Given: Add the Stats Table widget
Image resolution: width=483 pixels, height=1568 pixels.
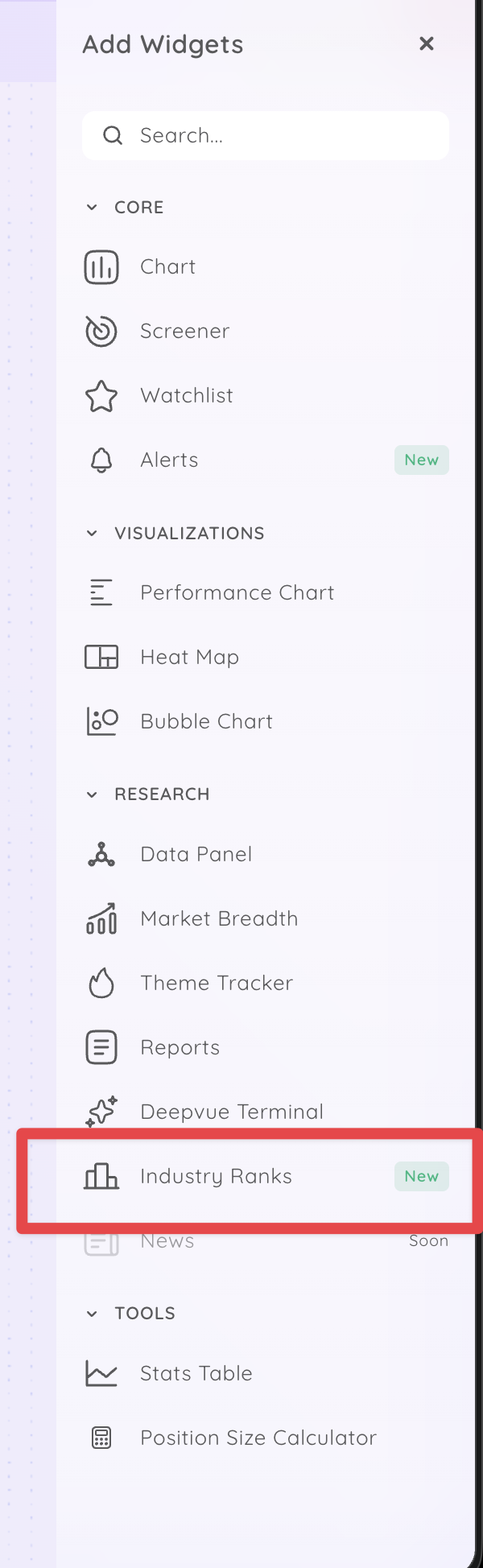Looking at the screenshot, I should tap(196, 1374).
